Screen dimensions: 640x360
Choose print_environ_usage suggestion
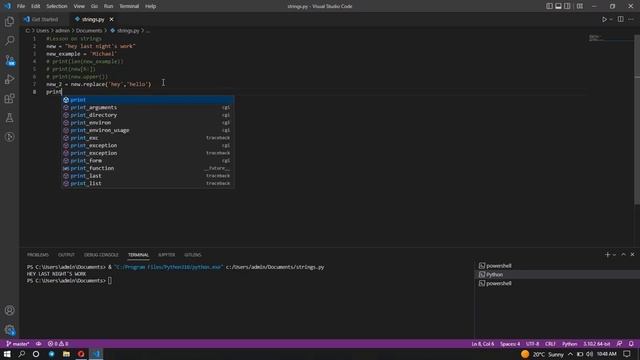coord(148,130)
